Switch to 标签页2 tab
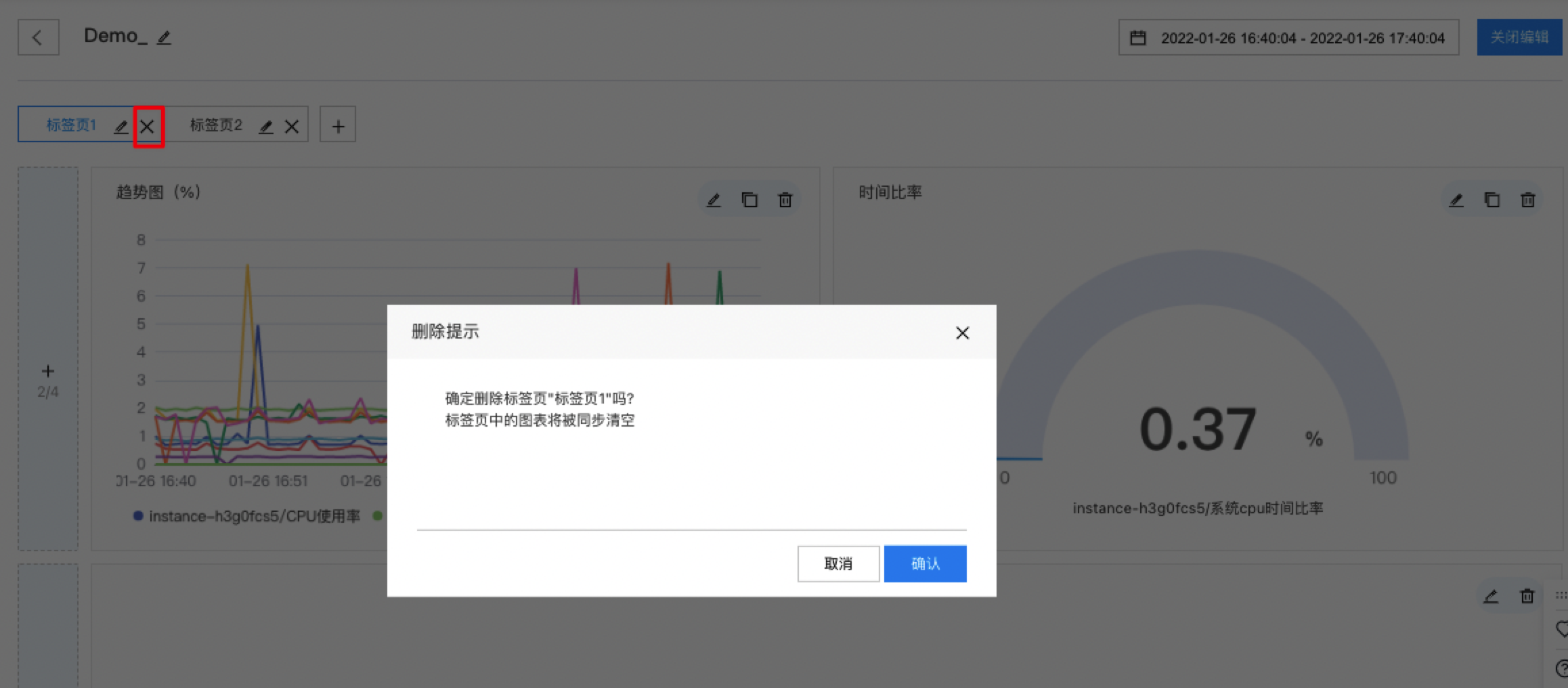Image resolution: width=1568 pixels, height=688 pixels. pos(216,125)
